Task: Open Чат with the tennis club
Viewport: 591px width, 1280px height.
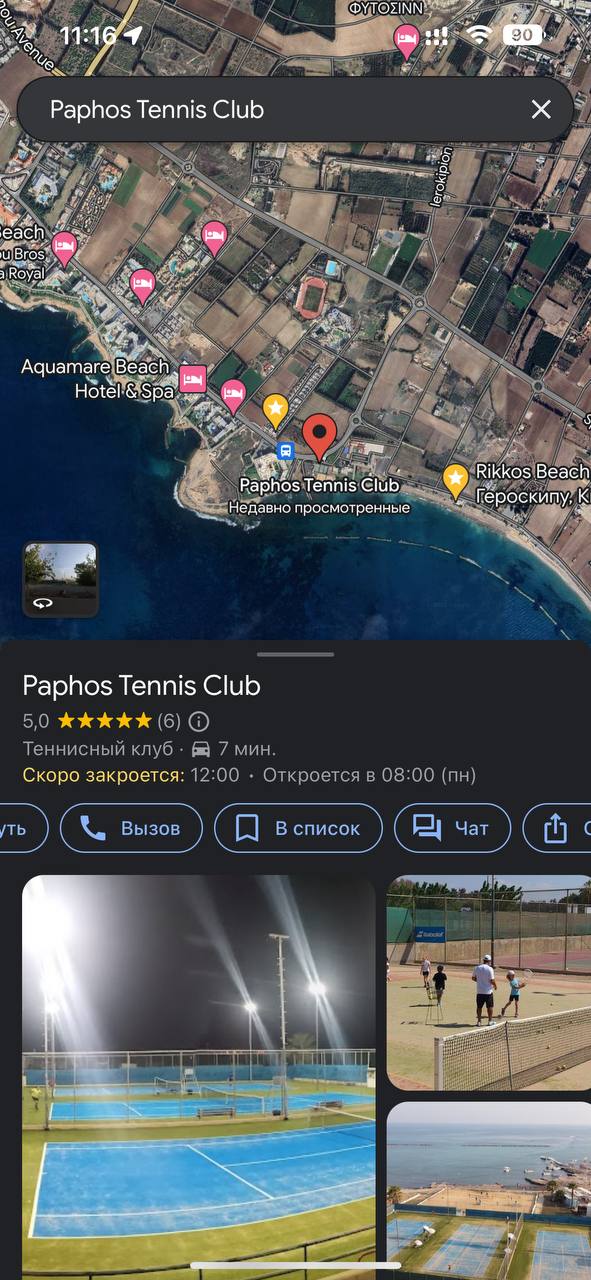Action: tap(452, 828)
